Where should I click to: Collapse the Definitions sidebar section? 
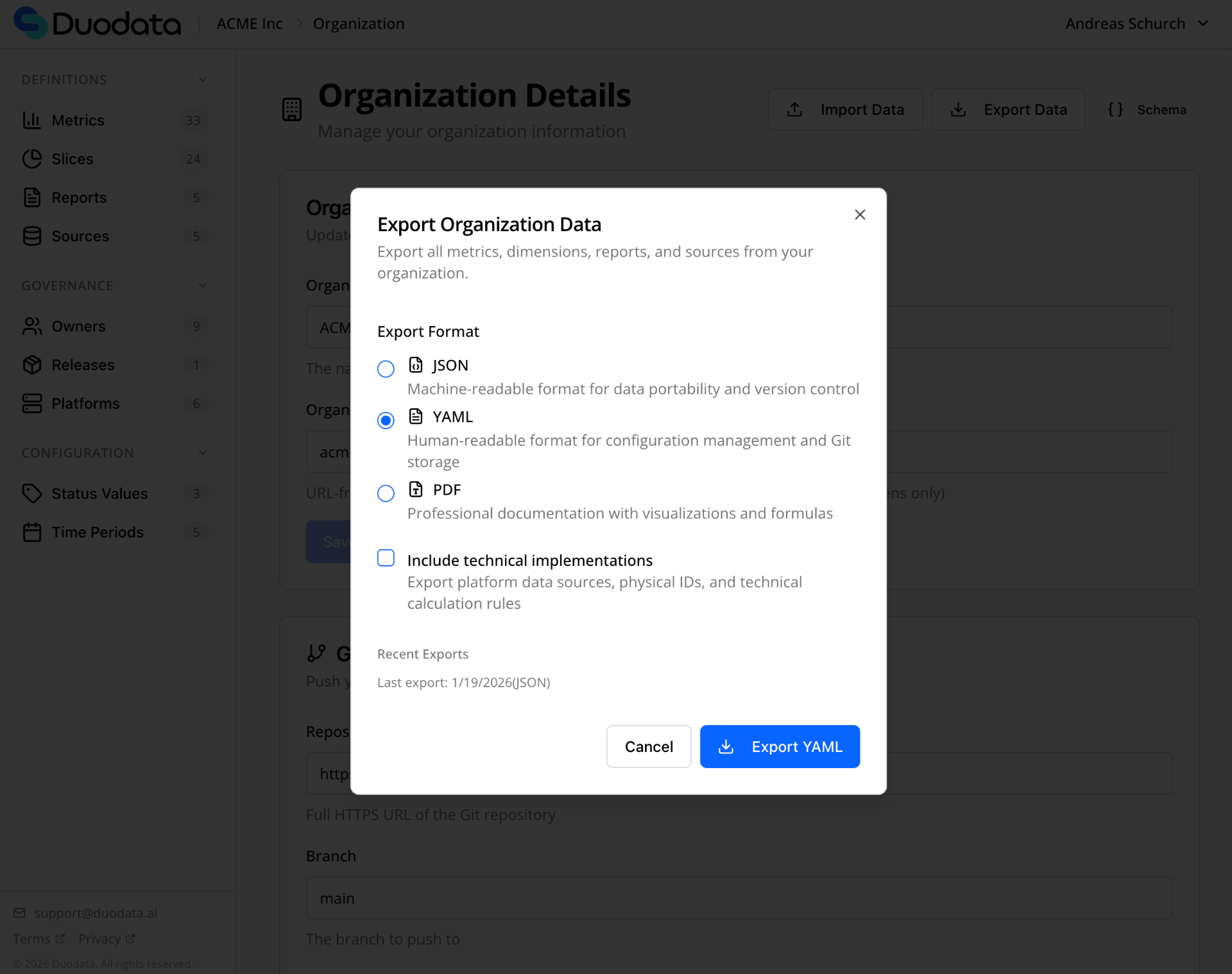click(203, 80)
